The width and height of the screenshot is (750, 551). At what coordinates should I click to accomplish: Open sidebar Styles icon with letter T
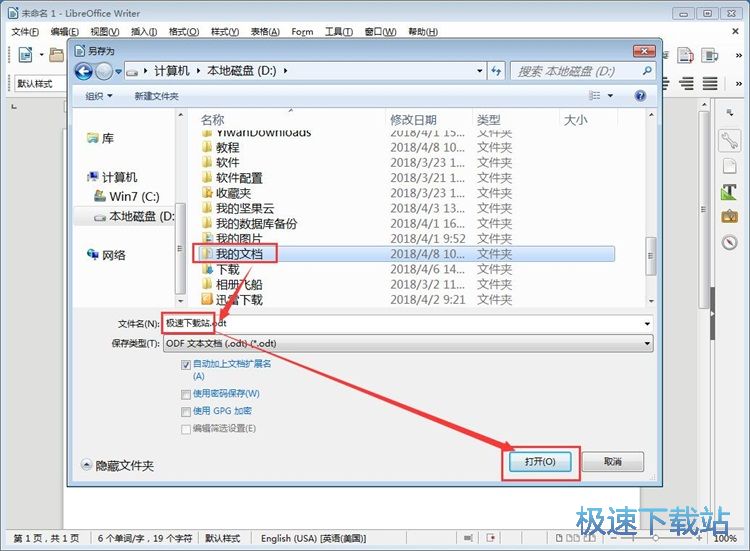[x=729, y=192]
